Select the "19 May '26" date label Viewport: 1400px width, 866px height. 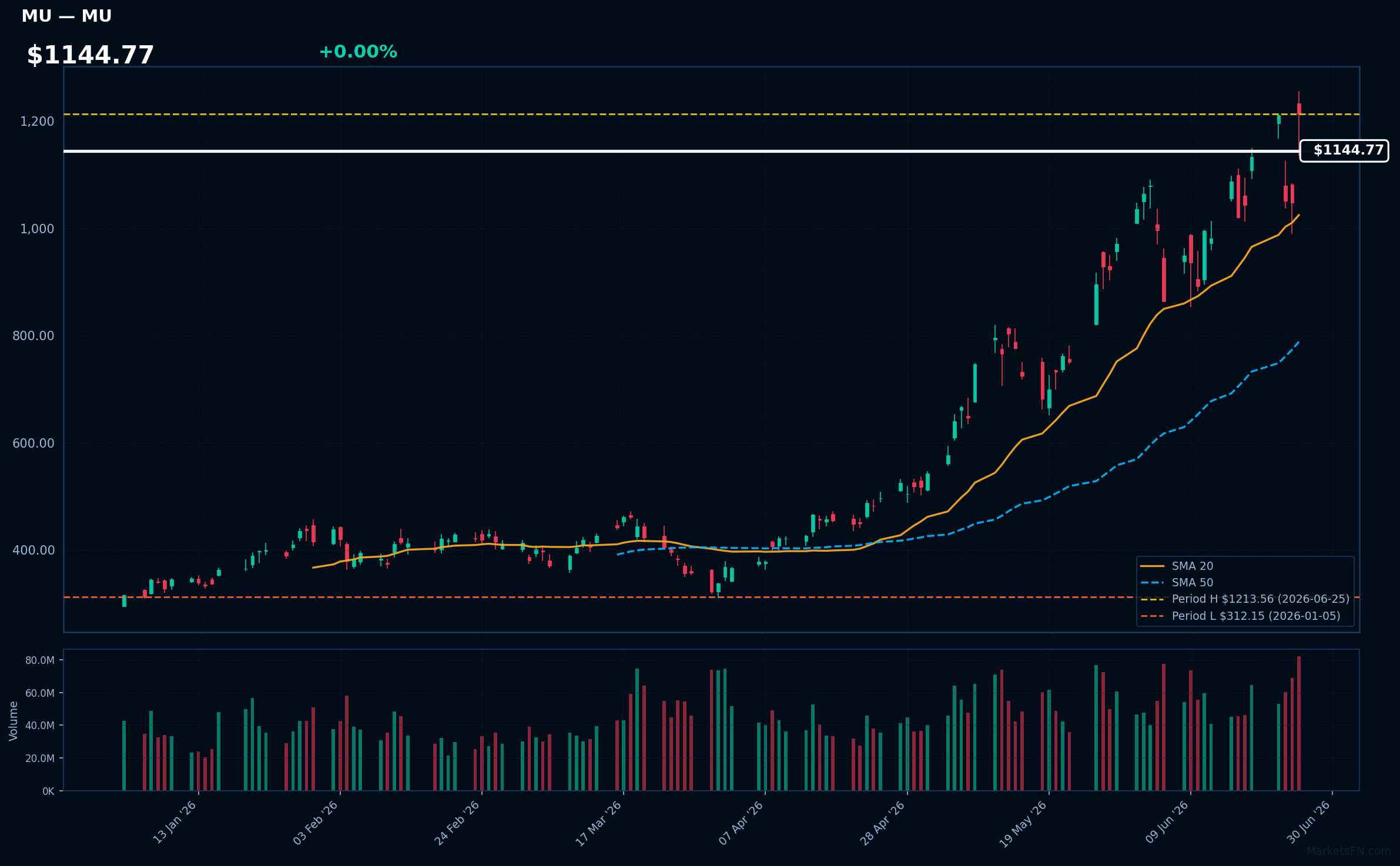[1024, 823]
